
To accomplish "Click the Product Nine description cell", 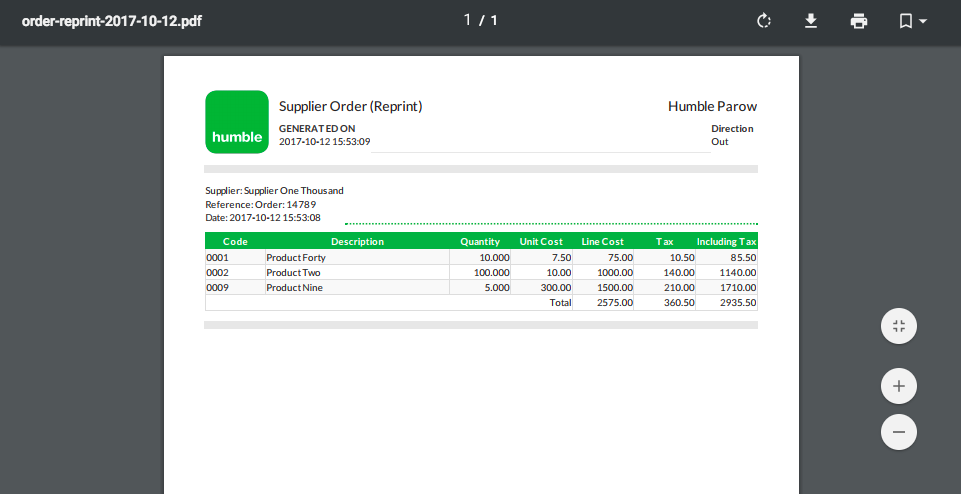I will (357, 287).
